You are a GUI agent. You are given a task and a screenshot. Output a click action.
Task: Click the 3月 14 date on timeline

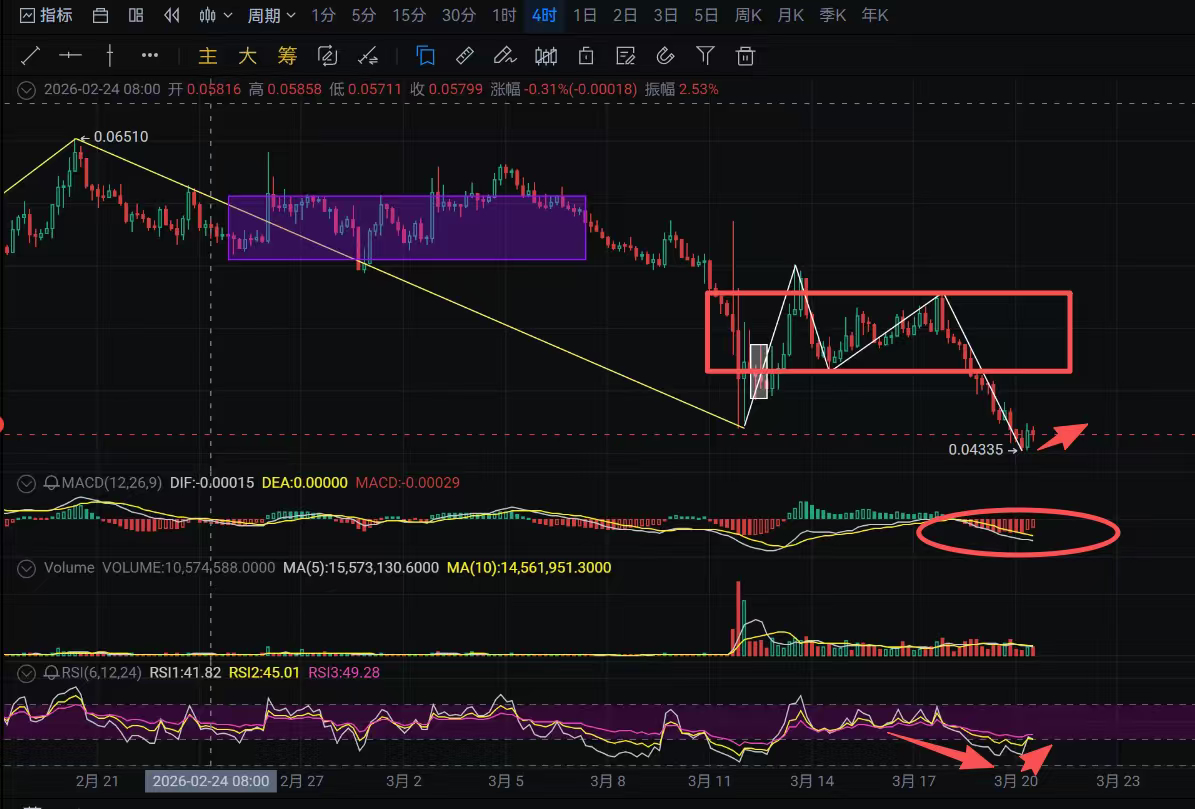click(x=812, y=781)
